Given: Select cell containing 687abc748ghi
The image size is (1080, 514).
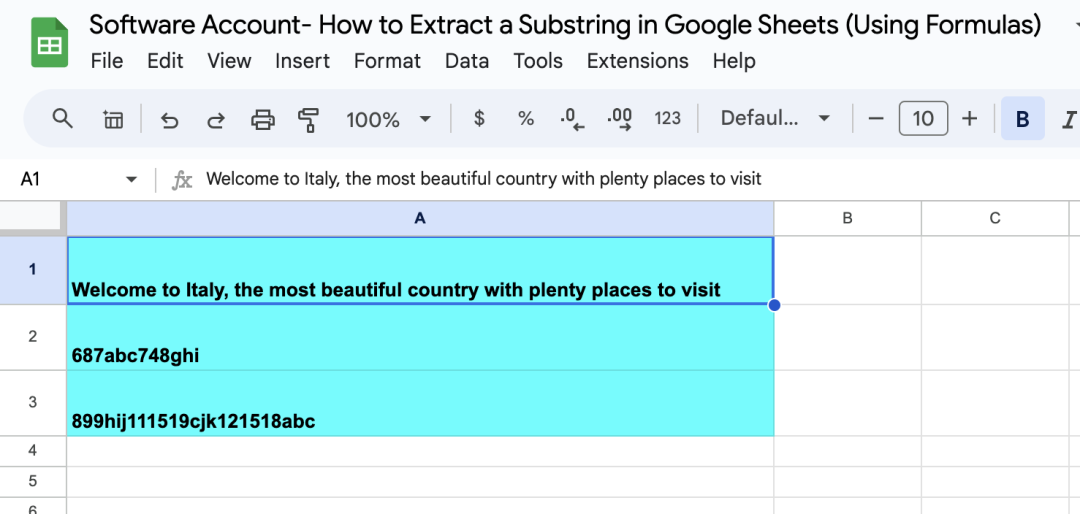Looking at the screenshot, I should (420, 337).
